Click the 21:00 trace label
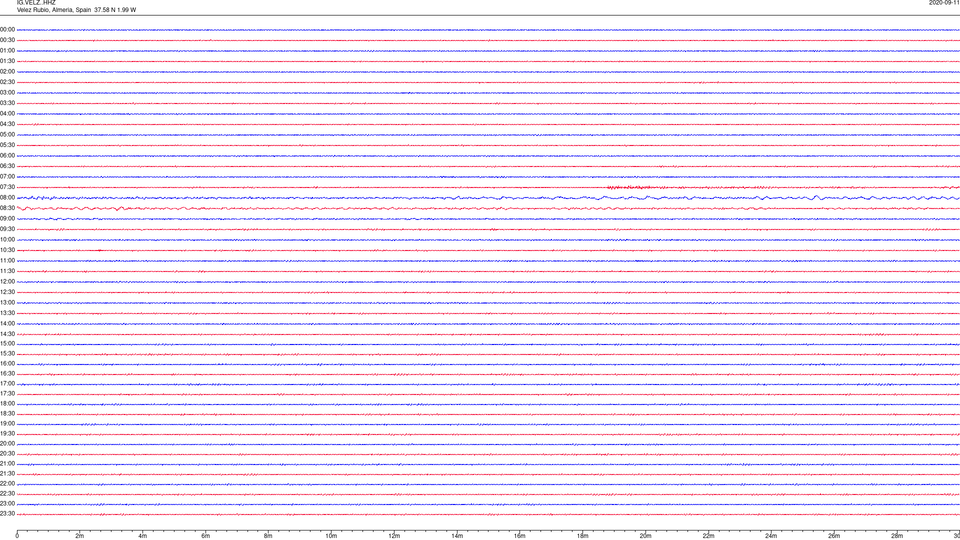Viewport: 960px width, 540px height. click(x=7, y=464)
